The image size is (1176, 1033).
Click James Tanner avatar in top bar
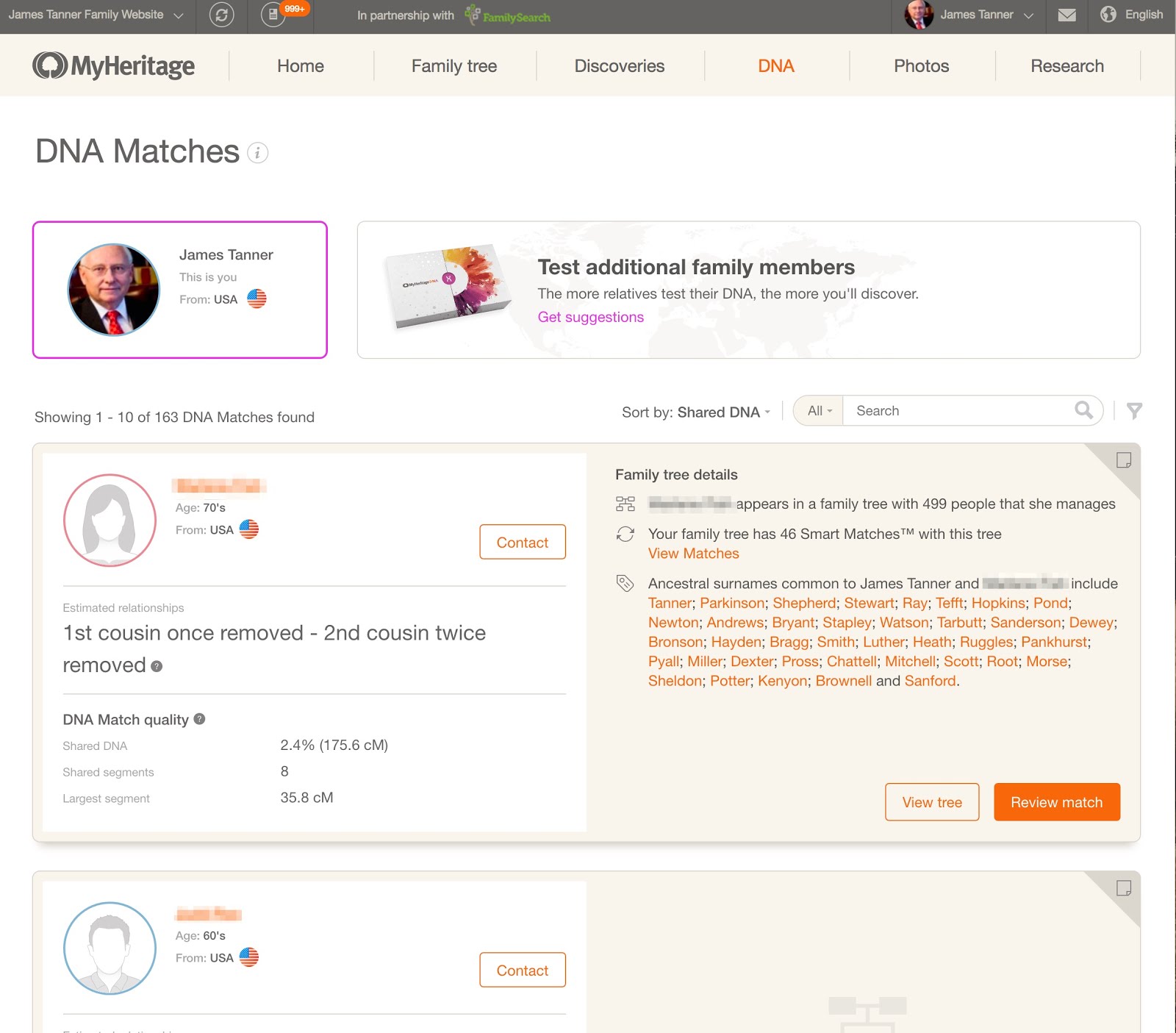point(919,15)
